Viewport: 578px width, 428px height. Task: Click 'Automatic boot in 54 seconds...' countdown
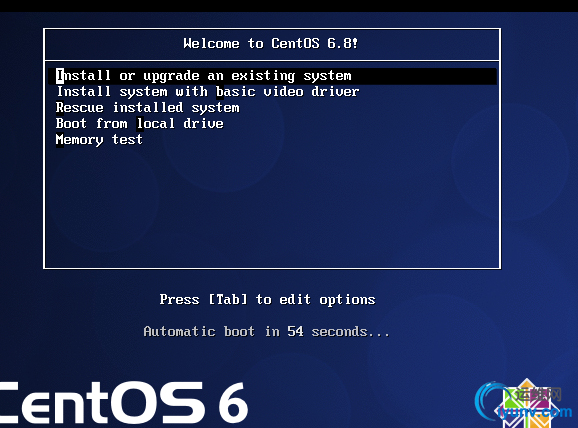coord(266,331)
